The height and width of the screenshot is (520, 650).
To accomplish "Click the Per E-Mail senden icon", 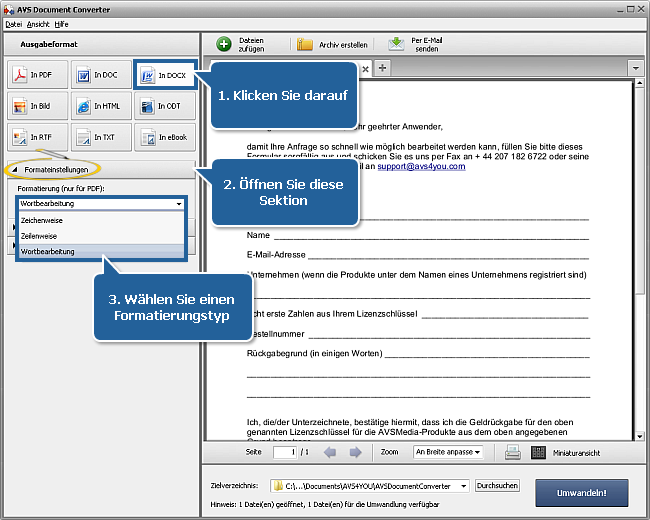I will (x=396, y=44).
